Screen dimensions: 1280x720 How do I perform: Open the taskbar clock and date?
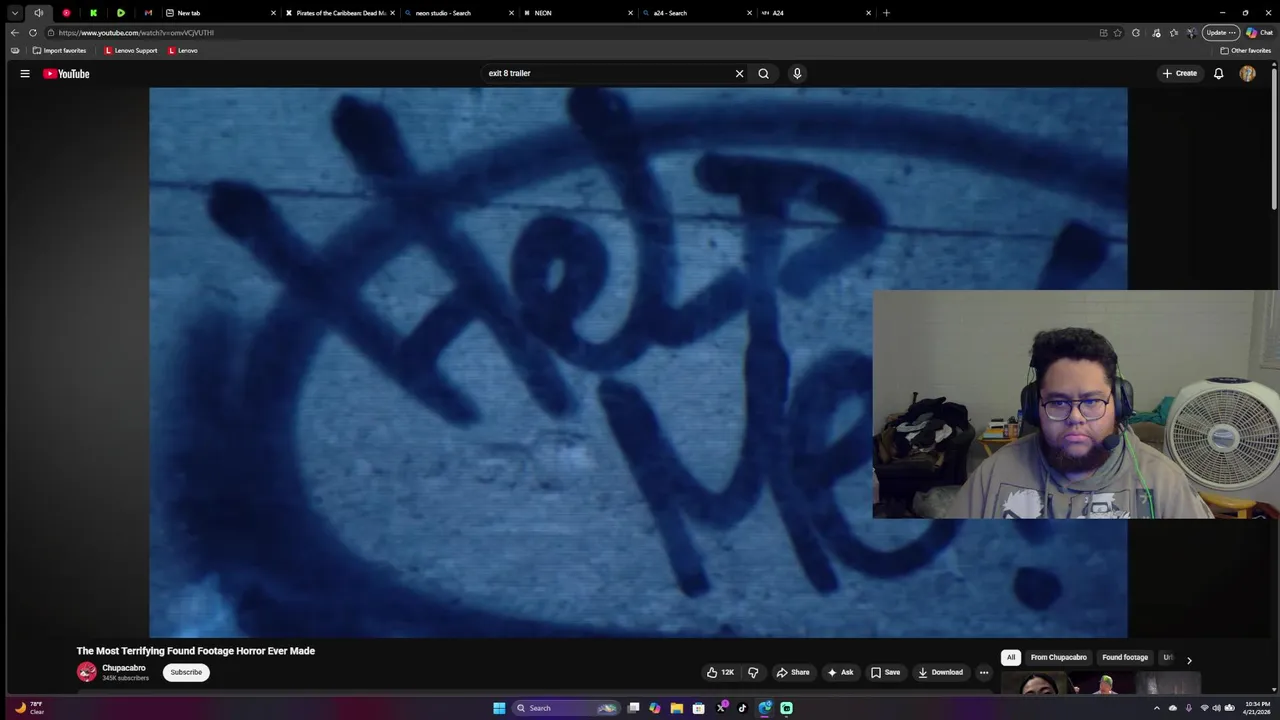point(1257,708)
